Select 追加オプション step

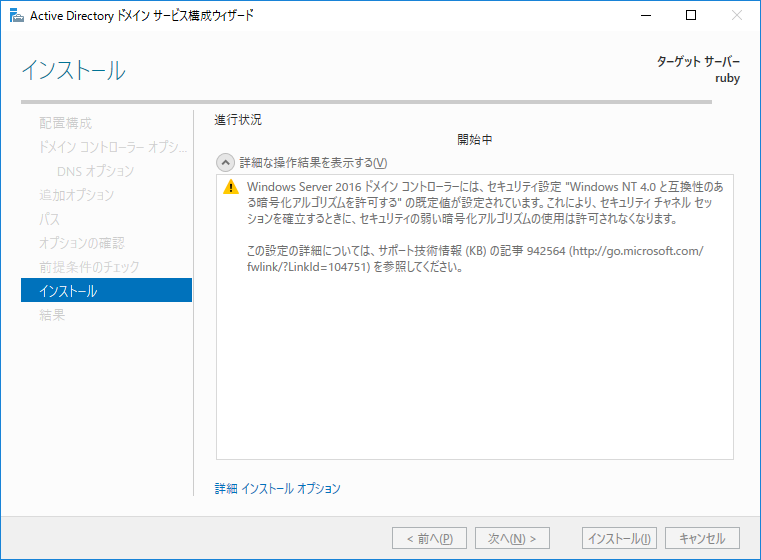click(x=77, y=195)
